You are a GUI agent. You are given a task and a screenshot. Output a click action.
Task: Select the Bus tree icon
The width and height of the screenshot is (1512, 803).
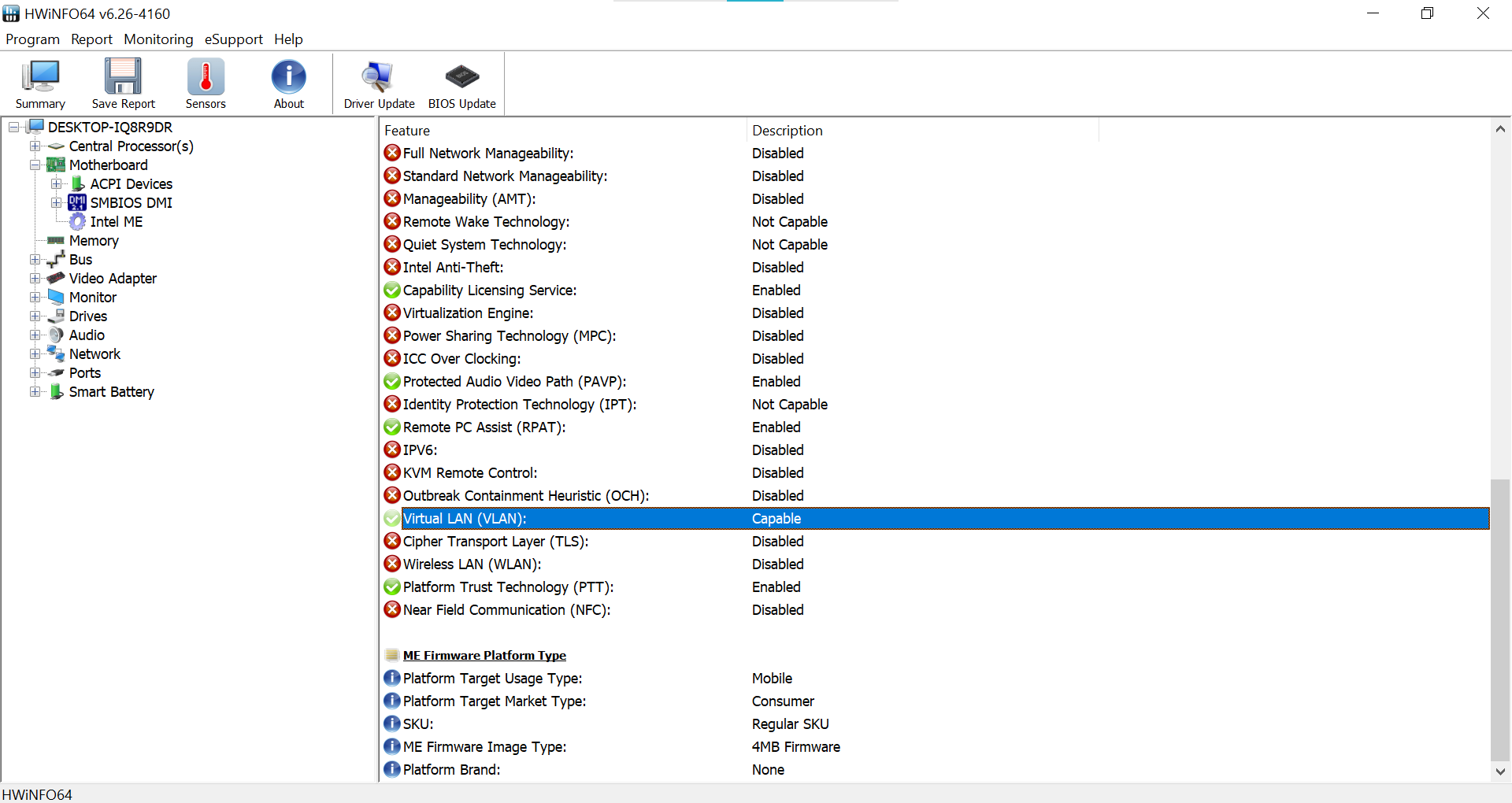click(x=56, y=259)
